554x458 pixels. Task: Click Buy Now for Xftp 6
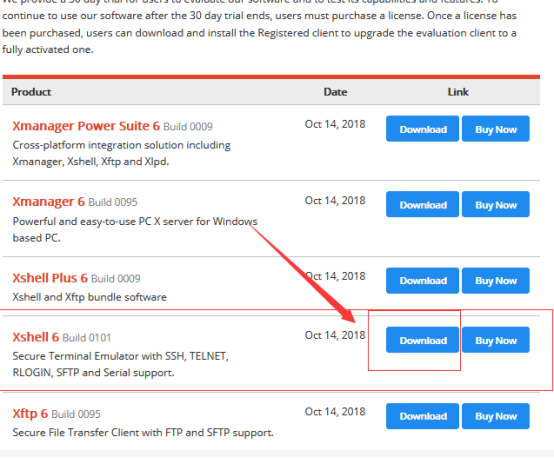point(496,416)
